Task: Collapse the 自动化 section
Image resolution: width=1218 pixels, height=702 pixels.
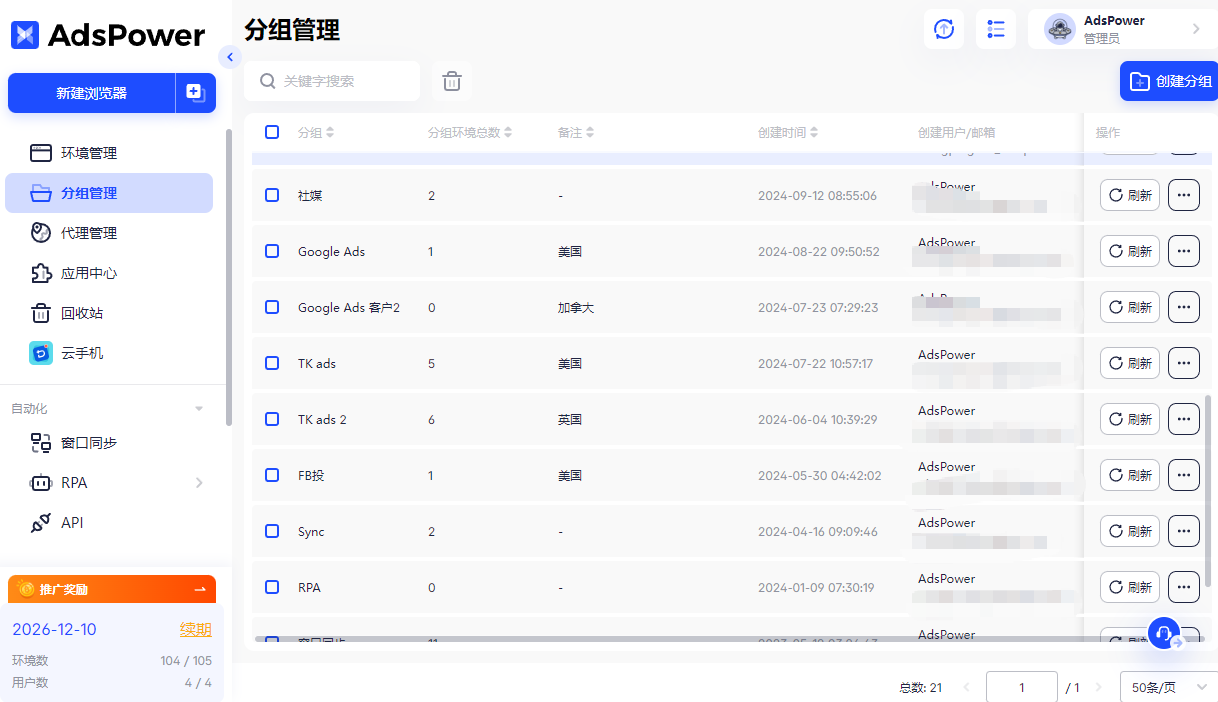Action: 199,409
